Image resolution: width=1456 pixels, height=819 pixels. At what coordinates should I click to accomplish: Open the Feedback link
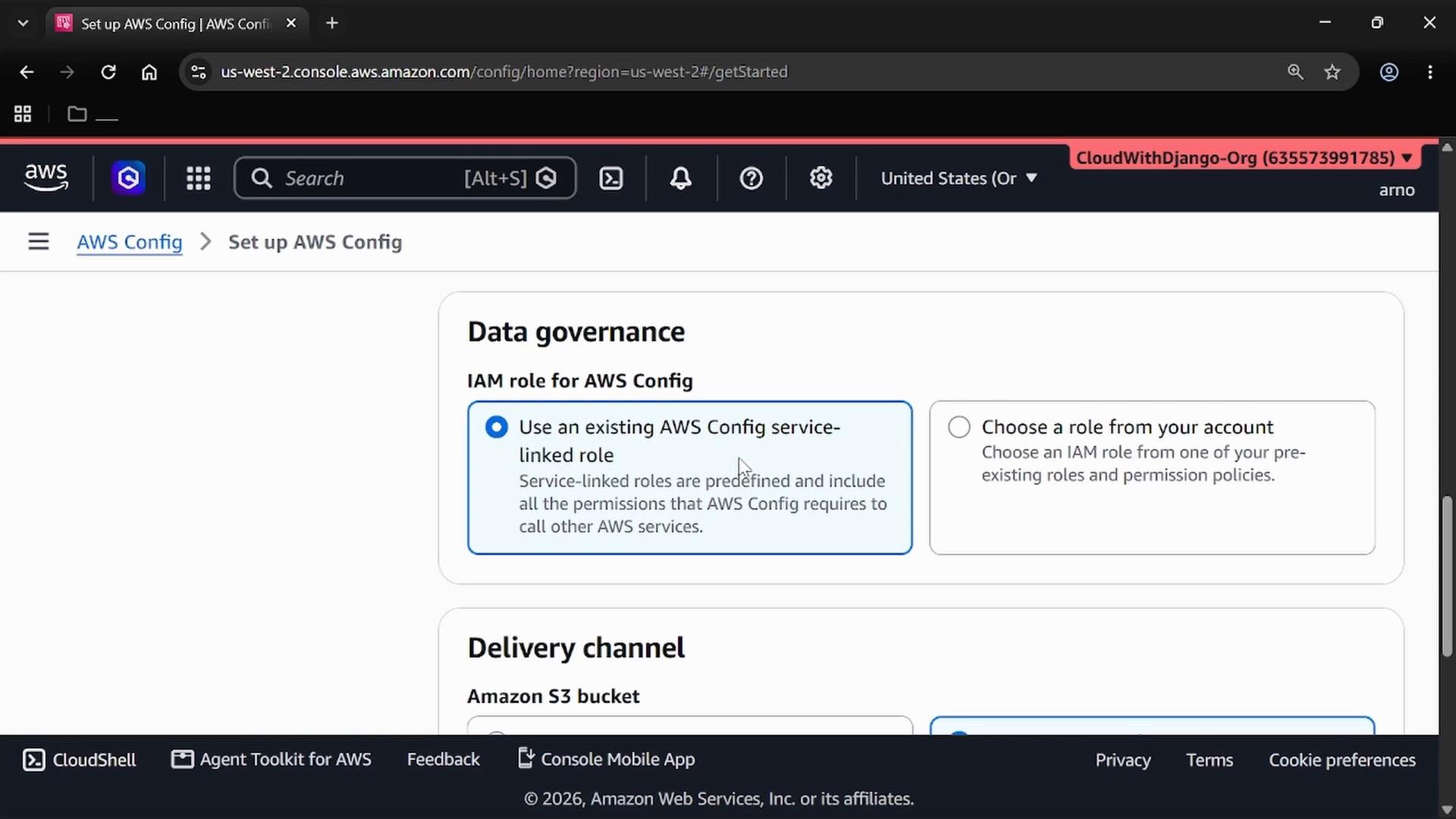444,759
